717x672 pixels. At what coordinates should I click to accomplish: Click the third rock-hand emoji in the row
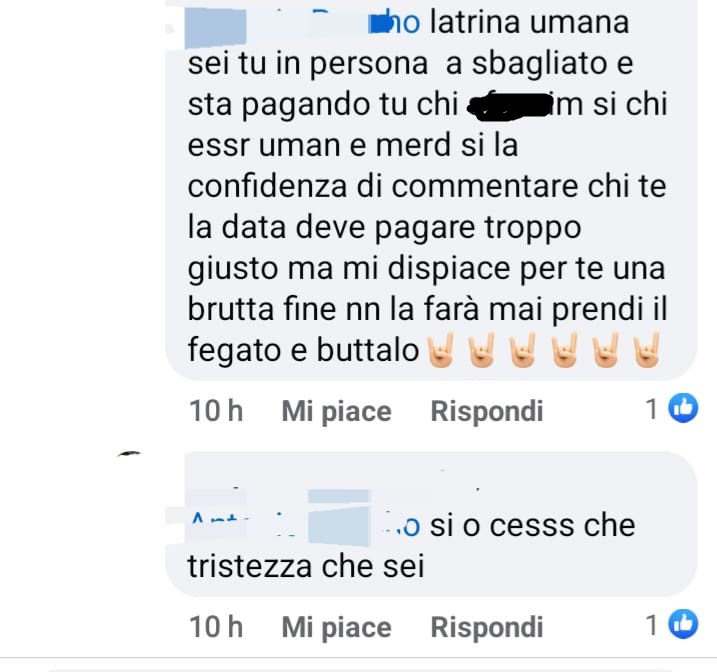pos(522,350)
